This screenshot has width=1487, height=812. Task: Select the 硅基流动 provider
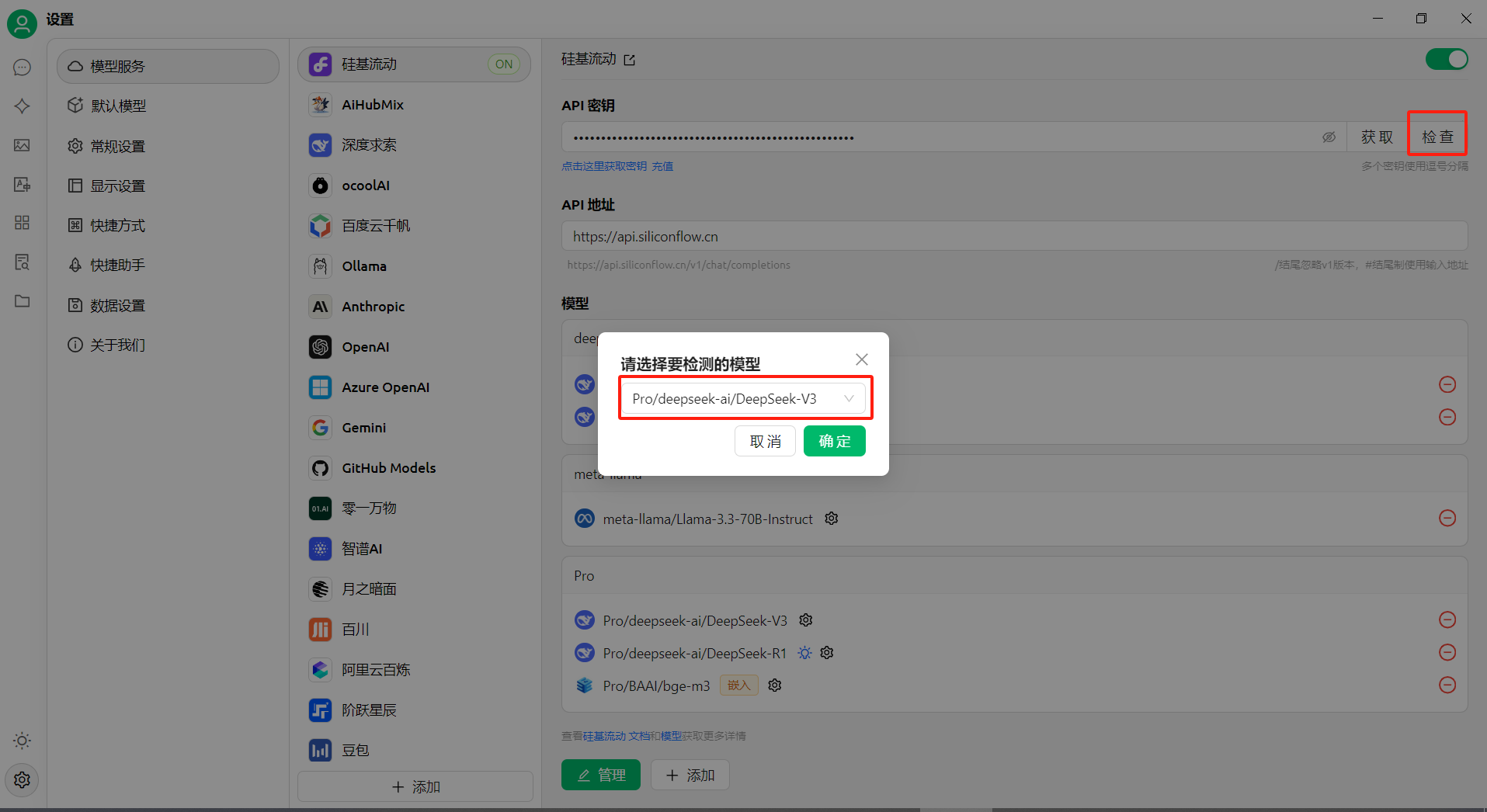coord(415,64)
